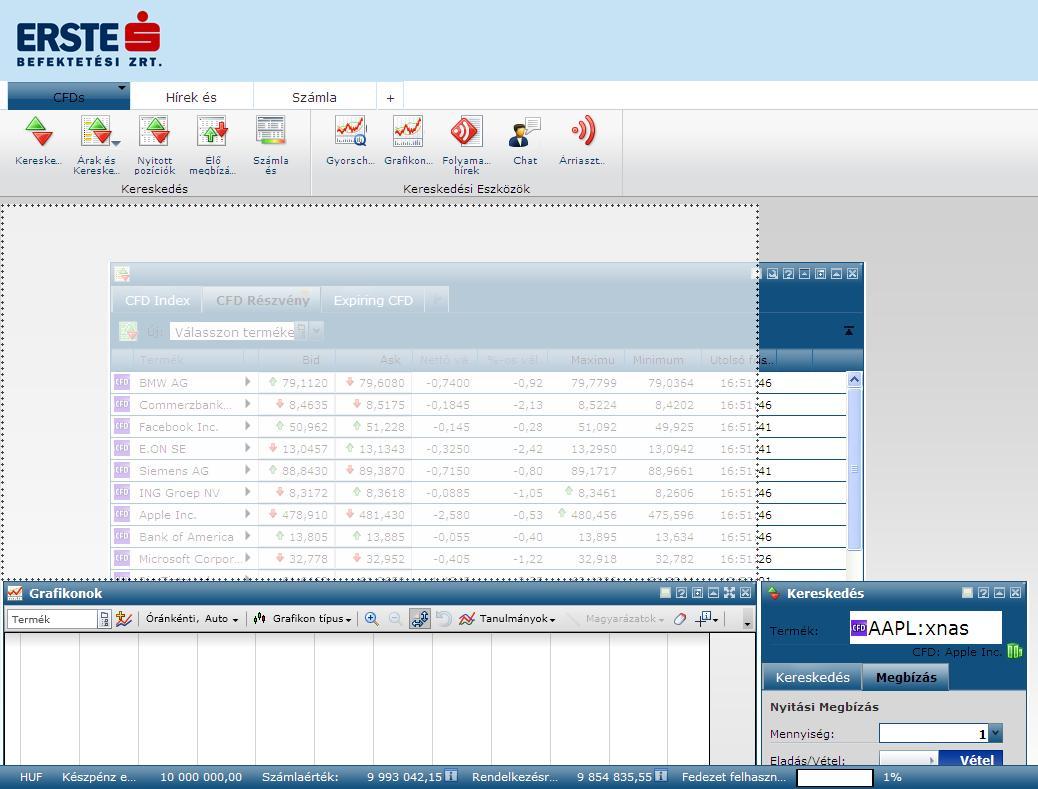Select the Megbízás tab in trade panel

906,677
